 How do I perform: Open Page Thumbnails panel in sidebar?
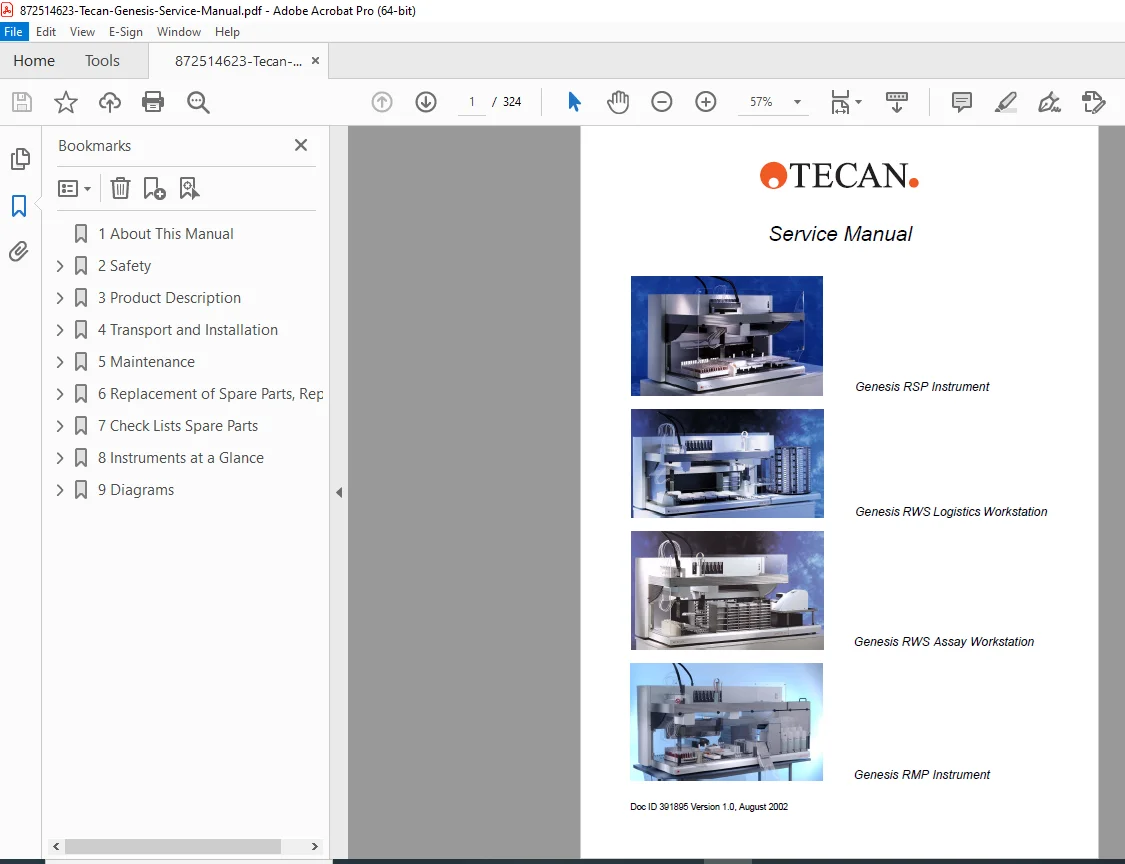click(20, 159)
